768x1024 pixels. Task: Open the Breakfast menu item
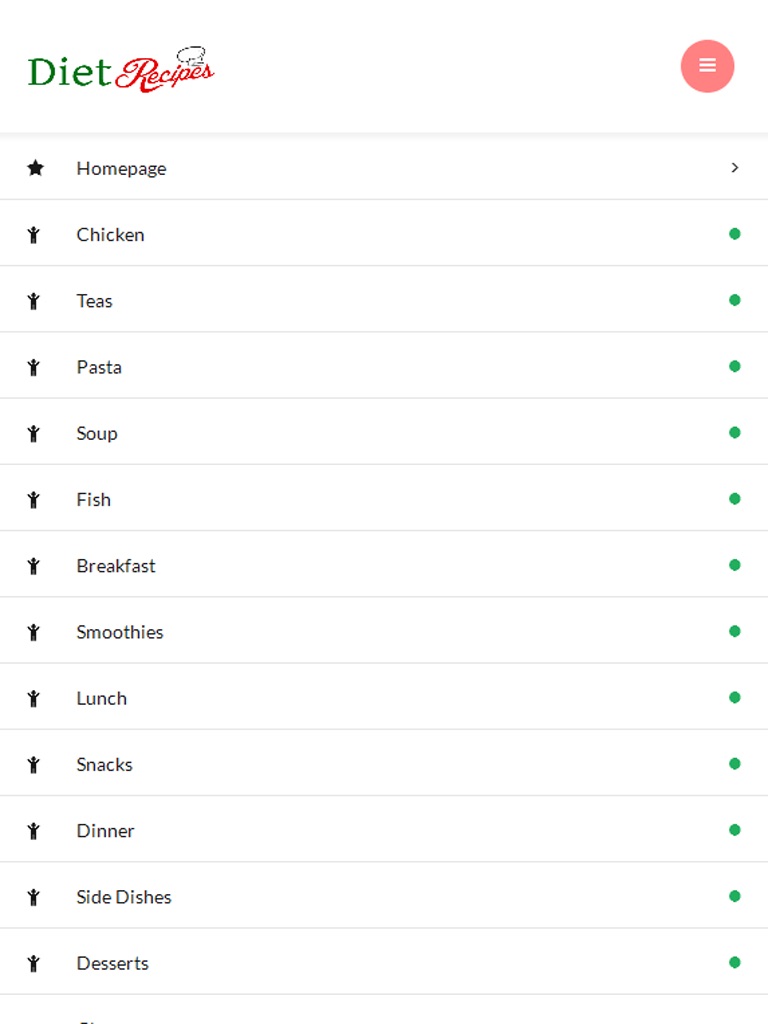coord(116,566)
